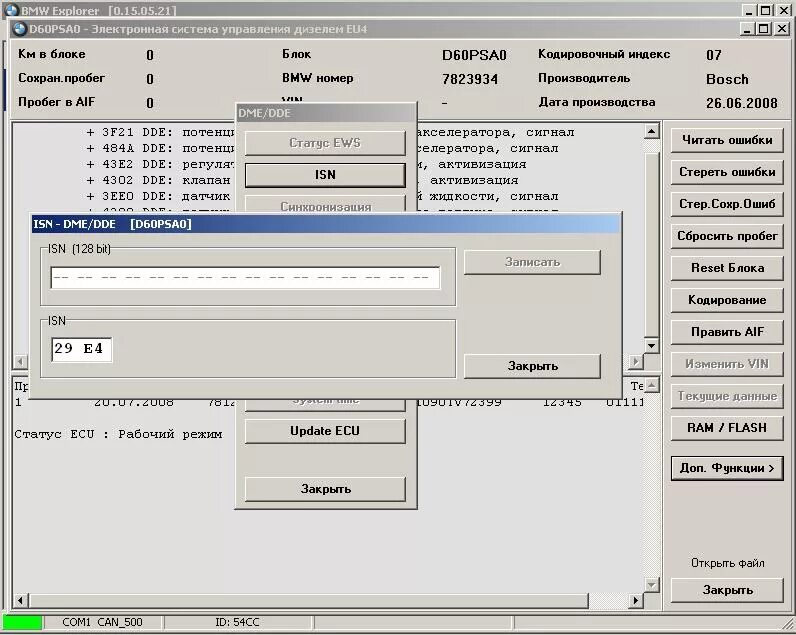Click the ISN field showing 29 E4
This screenshot has height=635, width=796.
click(x=81, y=349)
